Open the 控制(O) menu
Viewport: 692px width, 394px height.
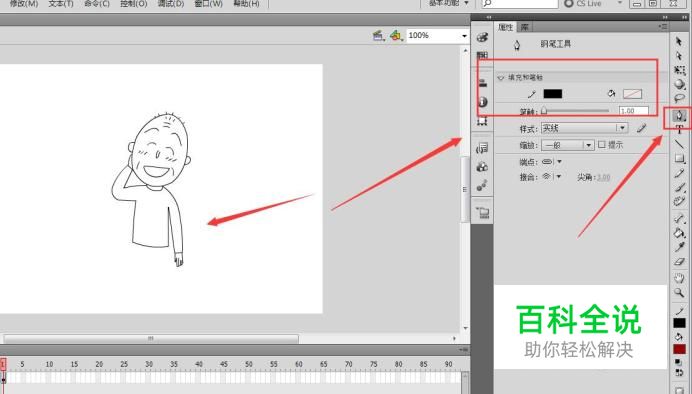tap(134, 4)
